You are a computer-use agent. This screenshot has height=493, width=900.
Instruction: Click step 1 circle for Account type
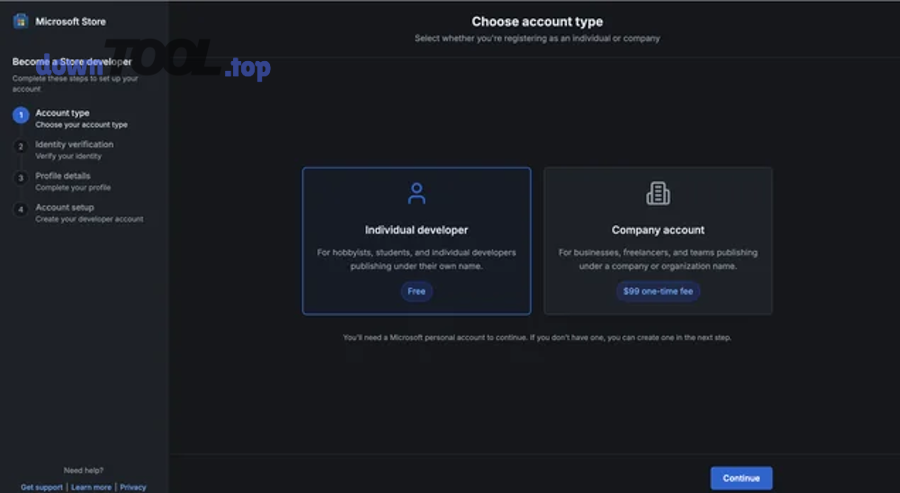click(21, 115)
